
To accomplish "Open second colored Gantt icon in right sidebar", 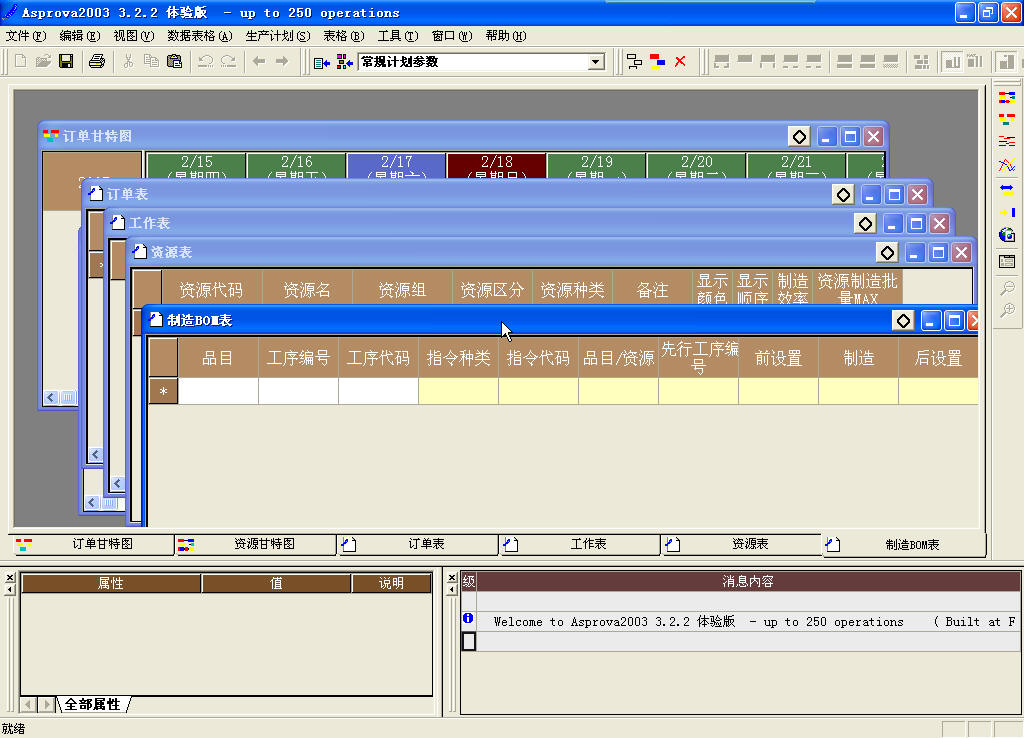I will click(1007, 120).
